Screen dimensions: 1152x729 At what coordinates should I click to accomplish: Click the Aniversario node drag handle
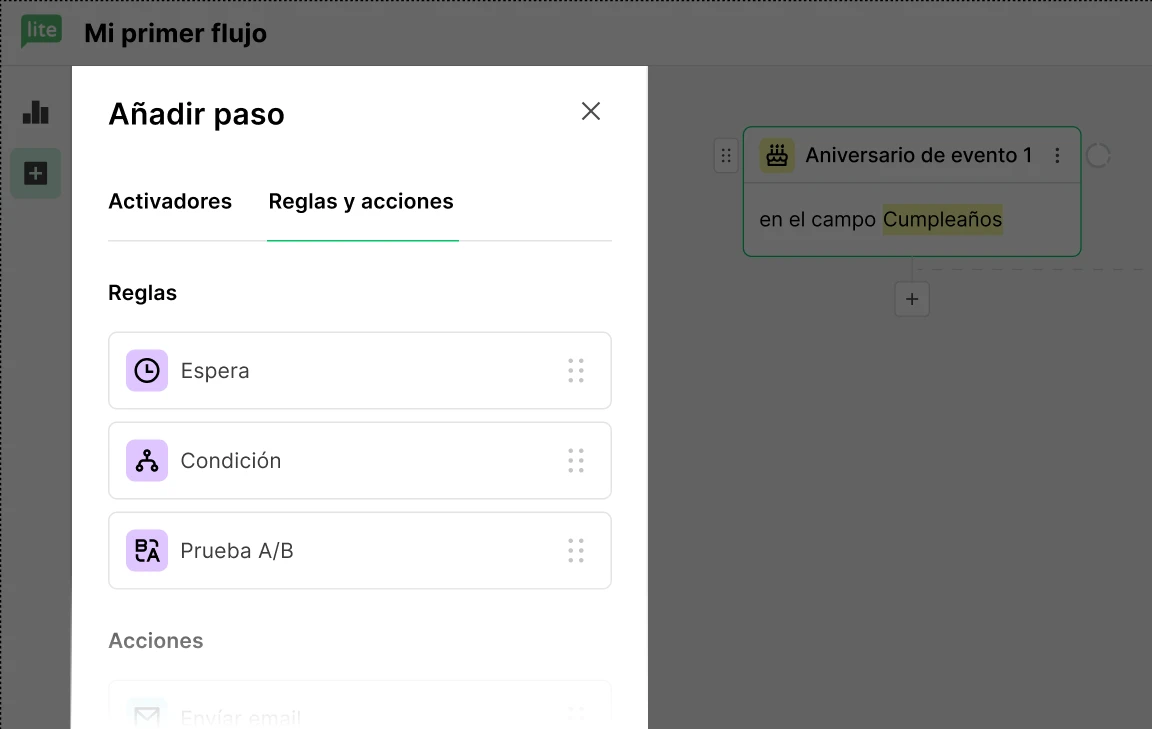pos(726,156)
